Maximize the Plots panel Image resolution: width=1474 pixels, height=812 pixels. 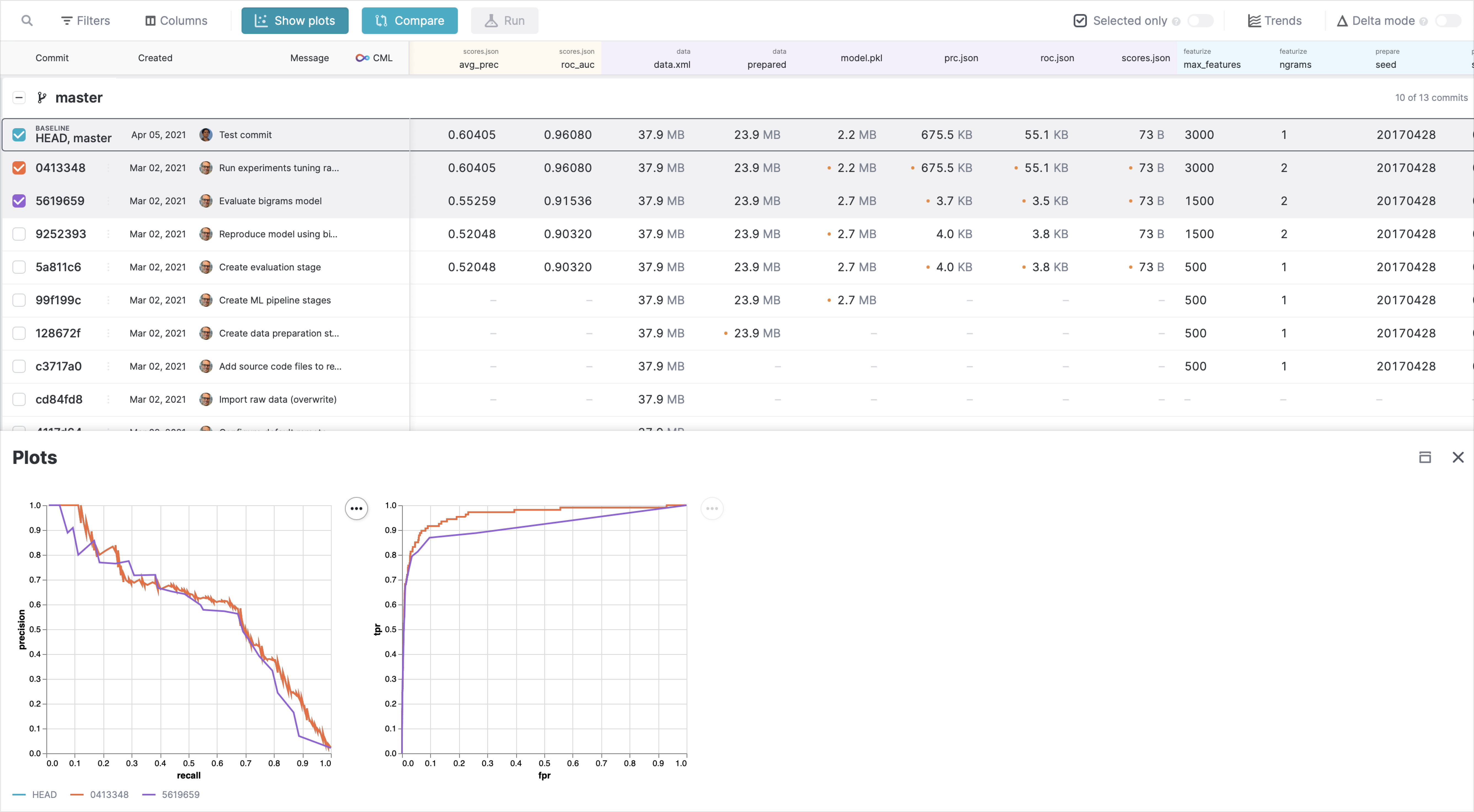tap(1425, 458)
